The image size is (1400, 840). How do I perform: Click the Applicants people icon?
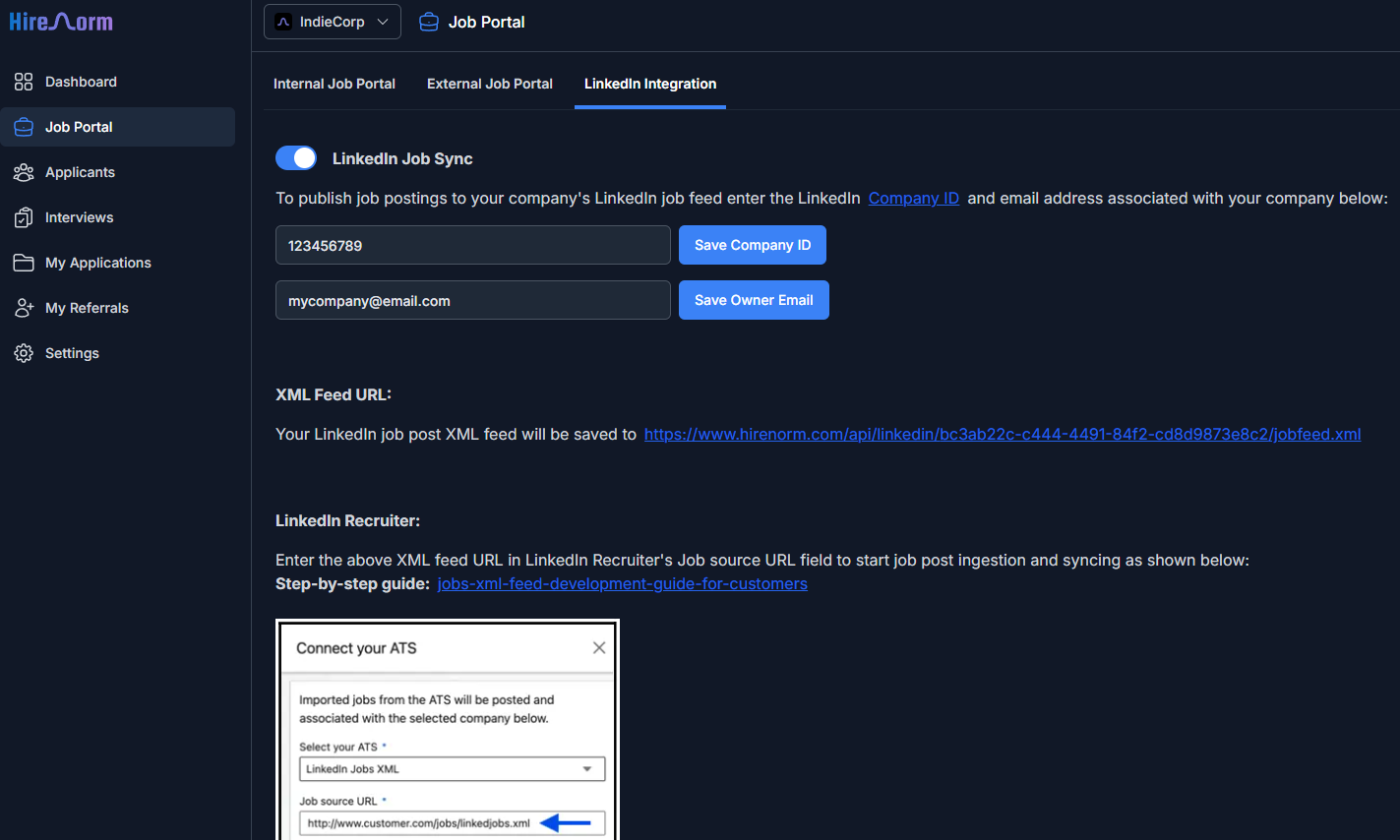click(x=24, y=172)
